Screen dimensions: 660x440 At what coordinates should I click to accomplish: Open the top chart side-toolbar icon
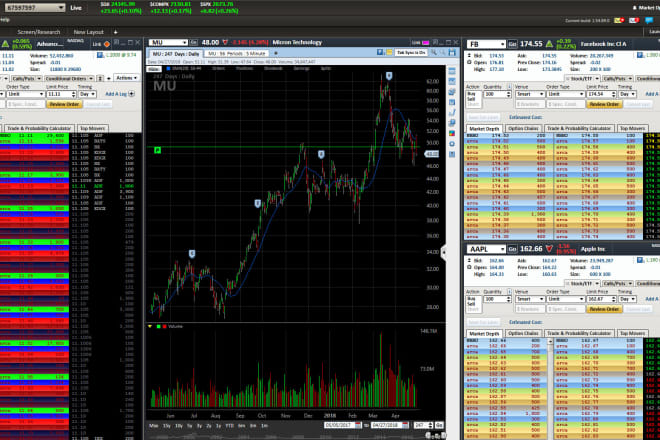(452, 71)
